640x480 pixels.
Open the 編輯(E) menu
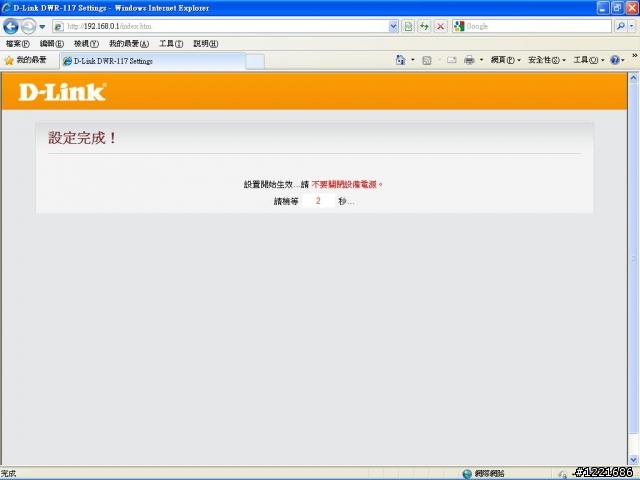(x=51, y=44)
